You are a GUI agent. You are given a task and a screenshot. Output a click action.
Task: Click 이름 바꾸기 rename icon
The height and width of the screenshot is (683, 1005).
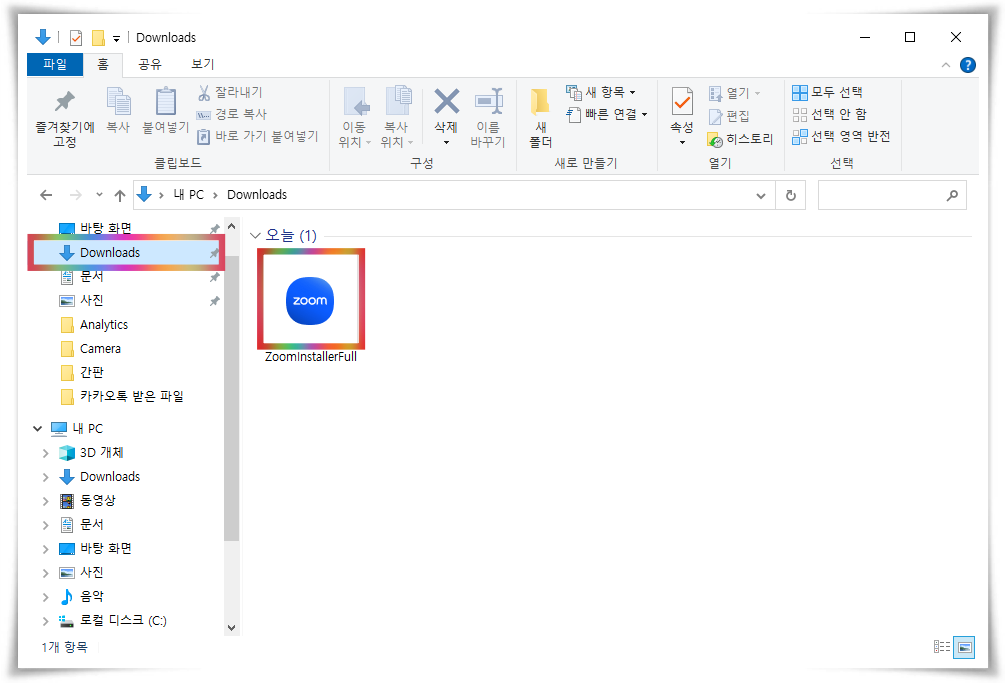tap(488, 117)
